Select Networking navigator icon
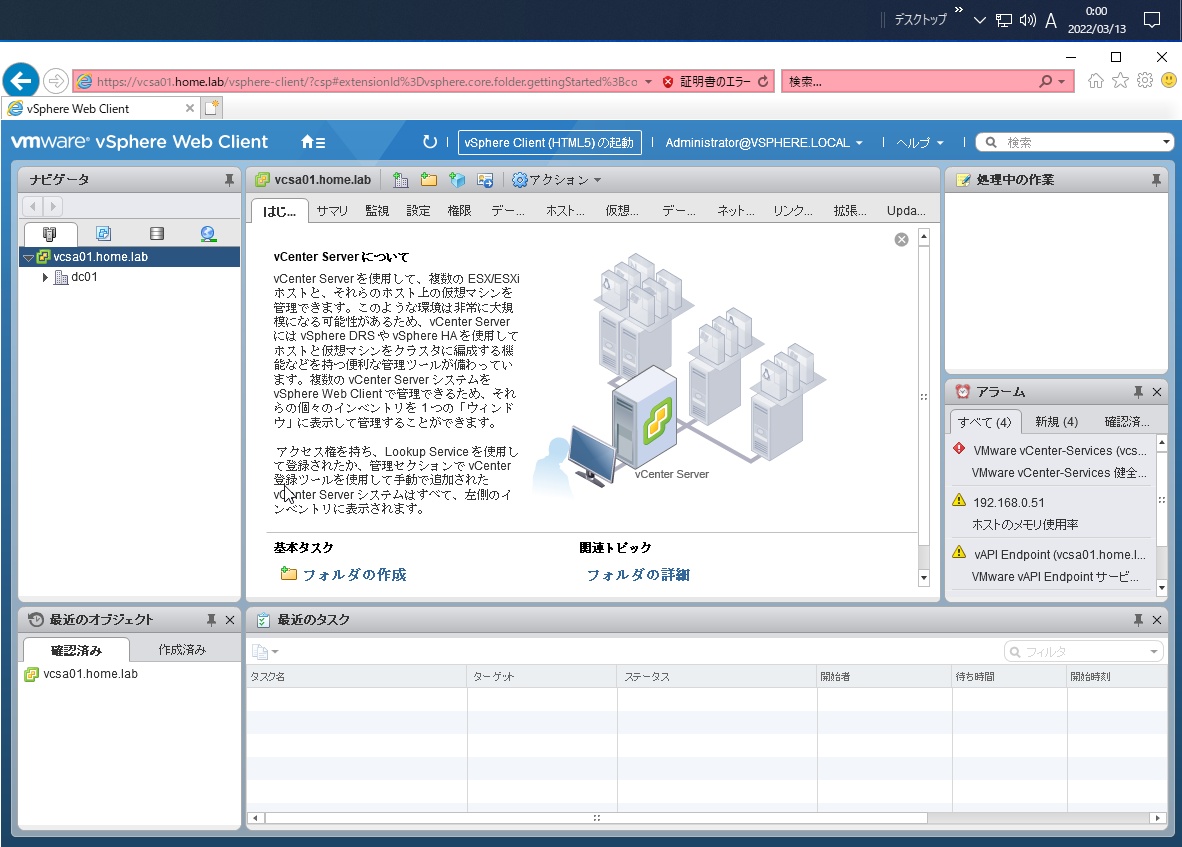The width and height of the screenshot is (1182, 847). point(208,234)
